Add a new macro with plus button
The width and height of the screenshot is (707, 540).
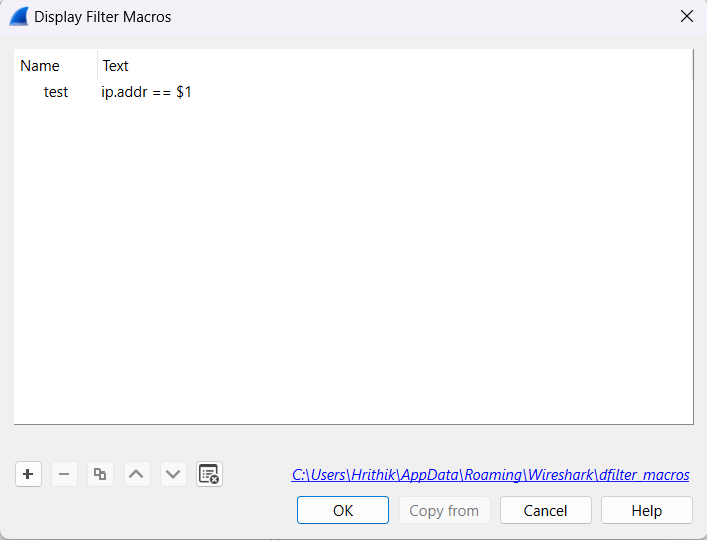pyautogui.click(x=28, y=474)
